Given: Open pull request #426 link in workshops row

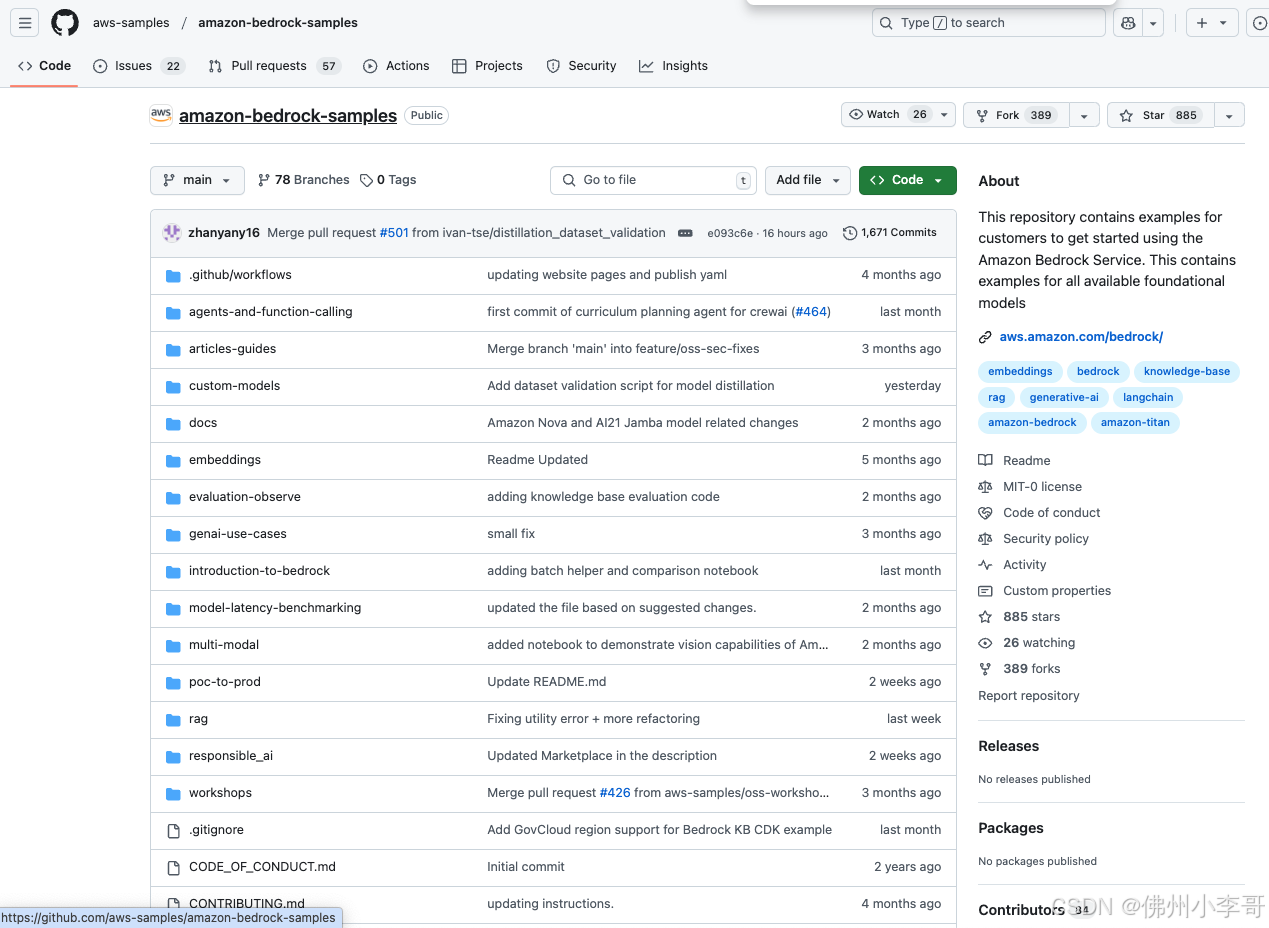Looking at the screenshot, I should pos(615,793).
